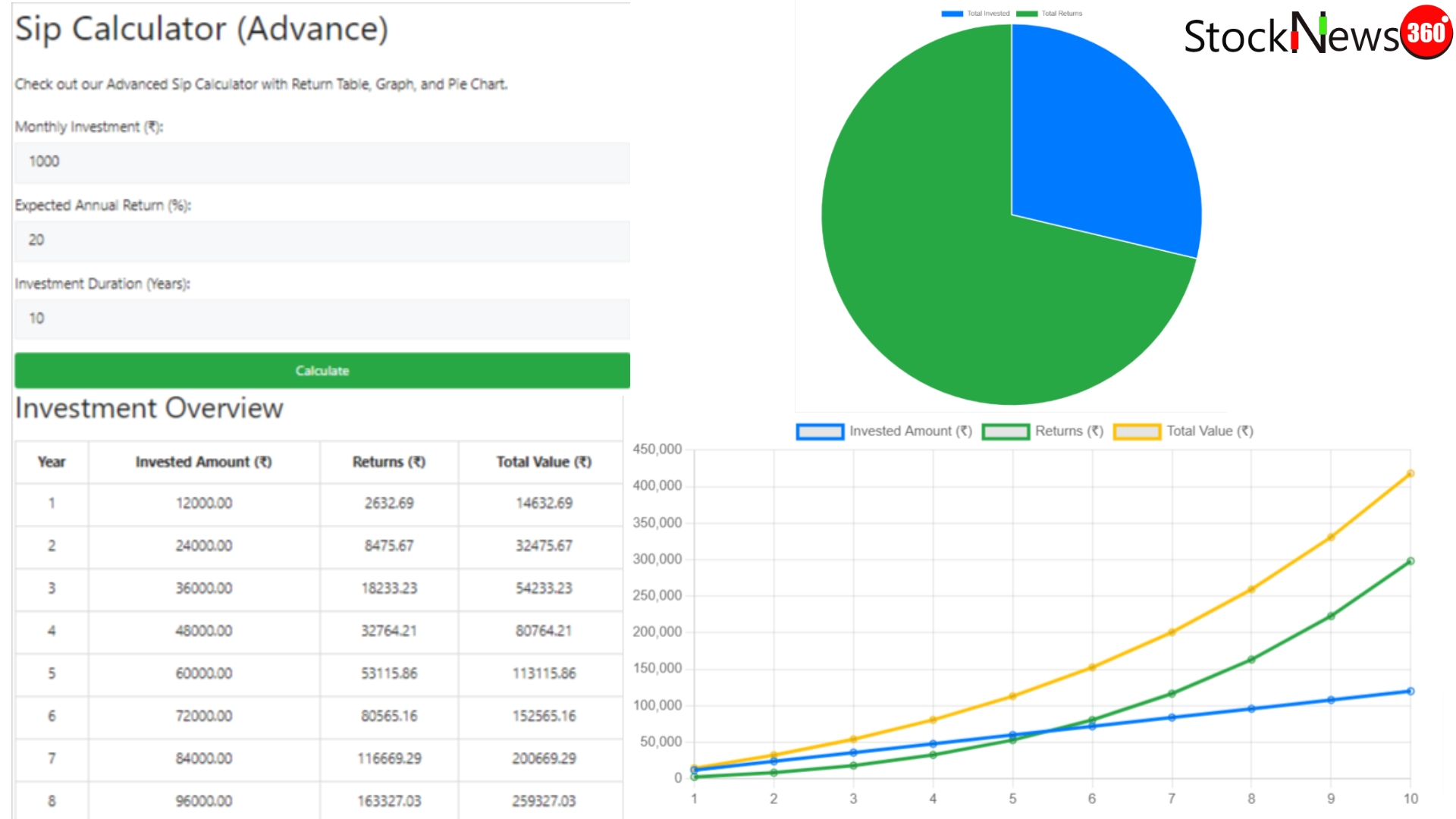Click the 116669.29 returns cell
The height and width of the screenshot is (819, 1456).
[x=389, y=758]
